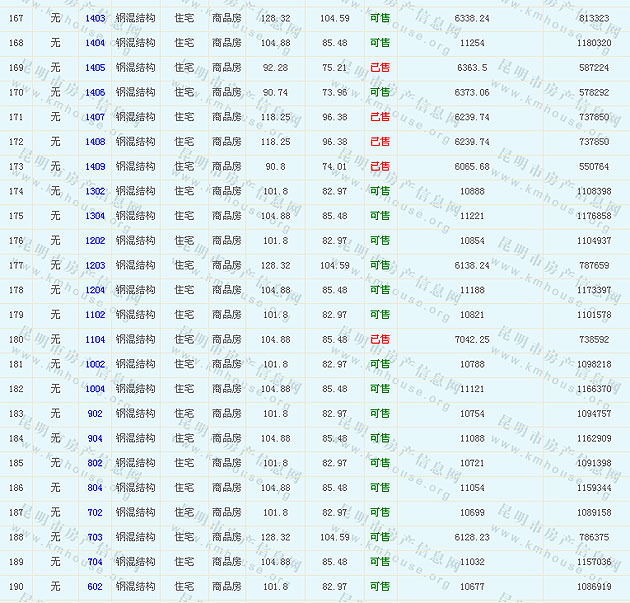Open unit 1304 link
The image size is (630, 603).
pos(95,216)
